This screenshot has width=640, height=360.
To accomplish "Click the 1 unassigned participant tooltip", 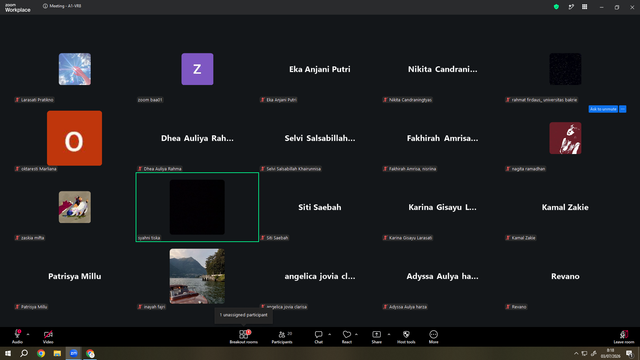I will click(243, 315).
